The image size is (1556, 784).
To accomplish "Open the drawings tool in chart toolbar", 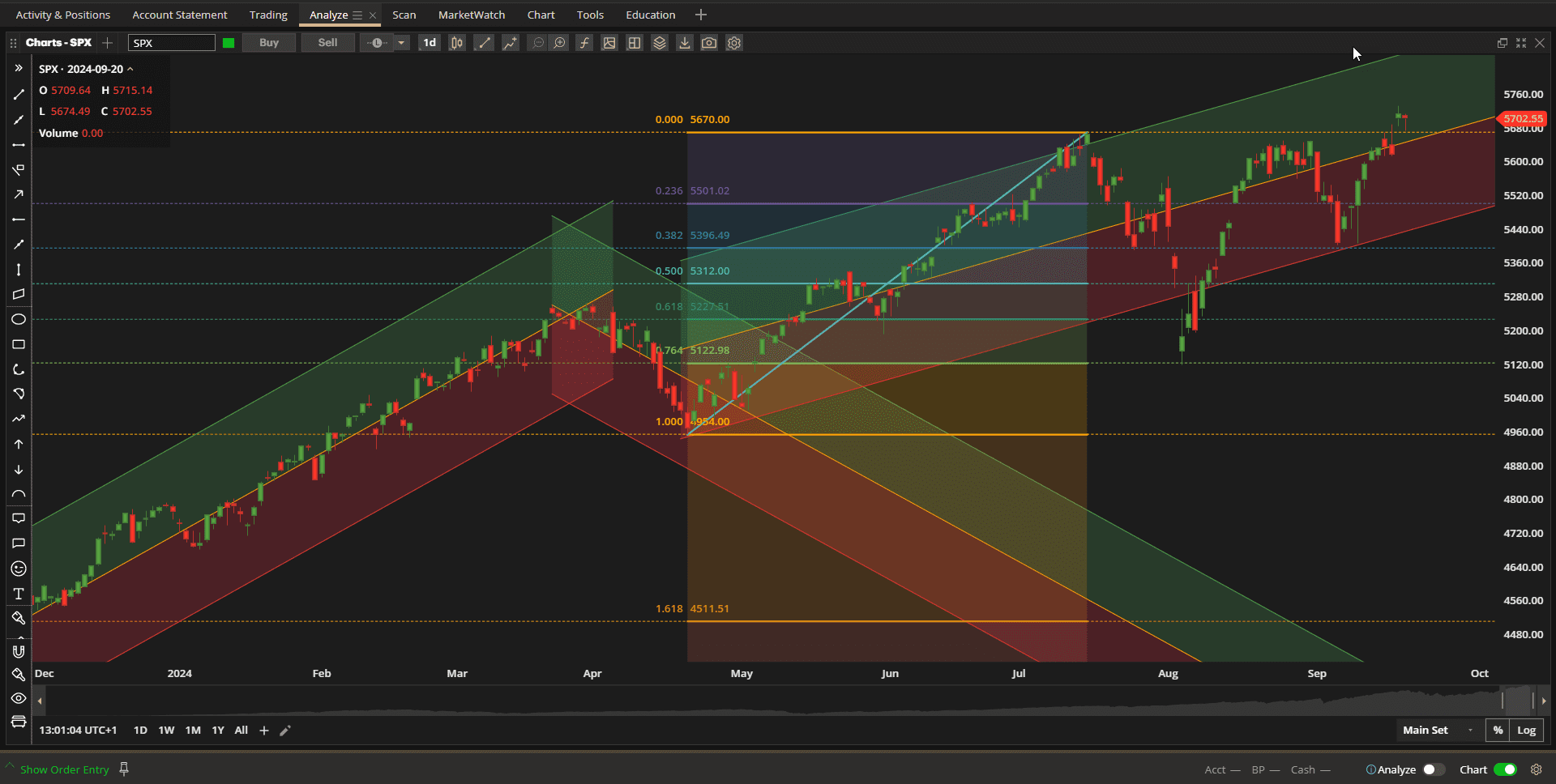I will [x=484, y=43].
